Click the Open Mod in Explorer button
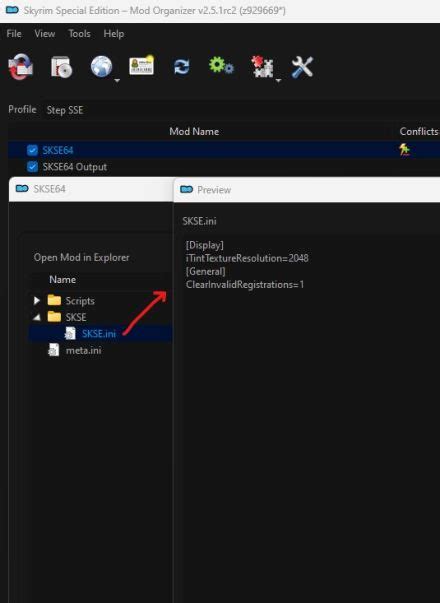 click(82, 257)
